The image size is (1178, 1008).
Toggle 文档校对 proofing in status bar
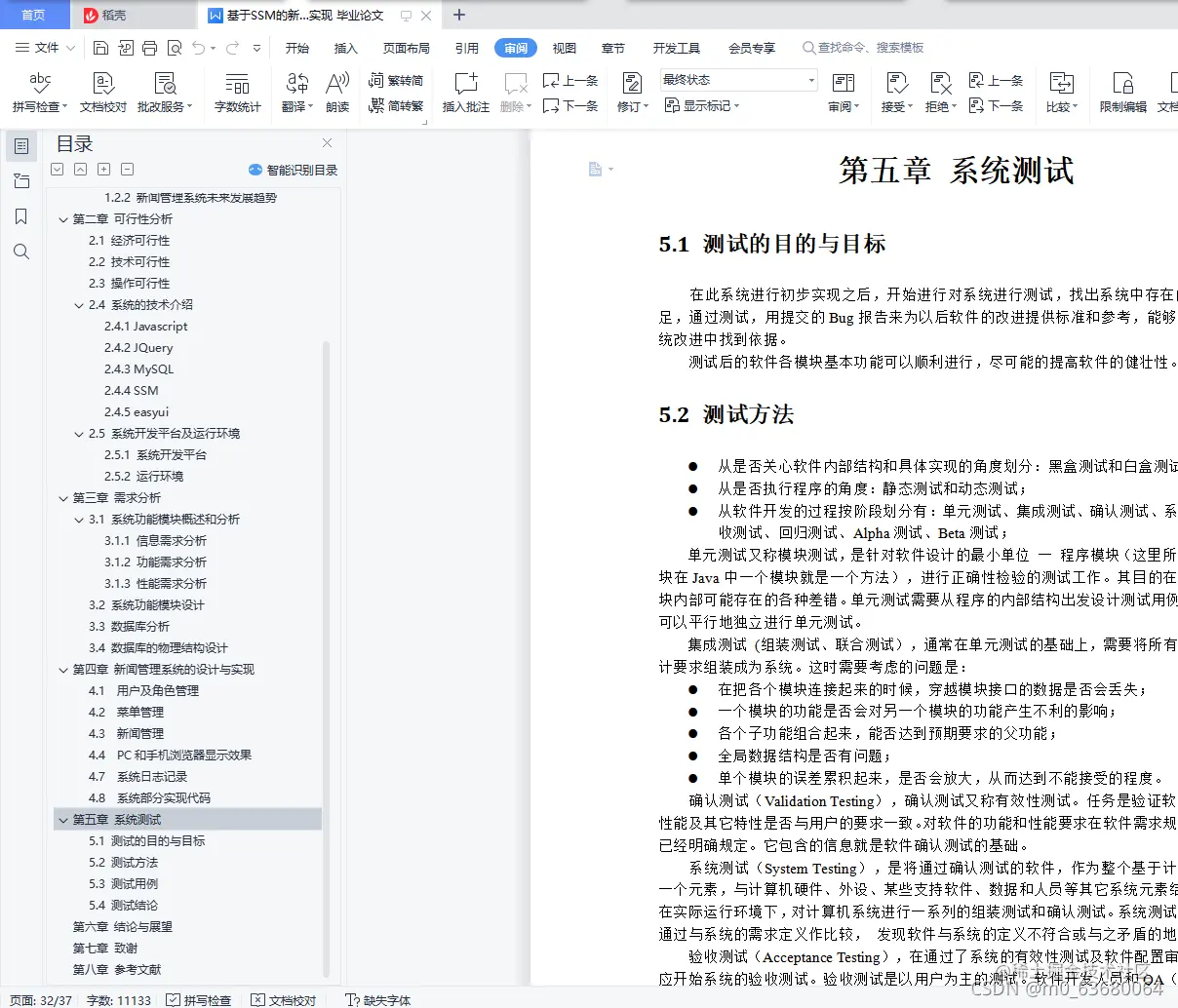(x=284, y=999)
